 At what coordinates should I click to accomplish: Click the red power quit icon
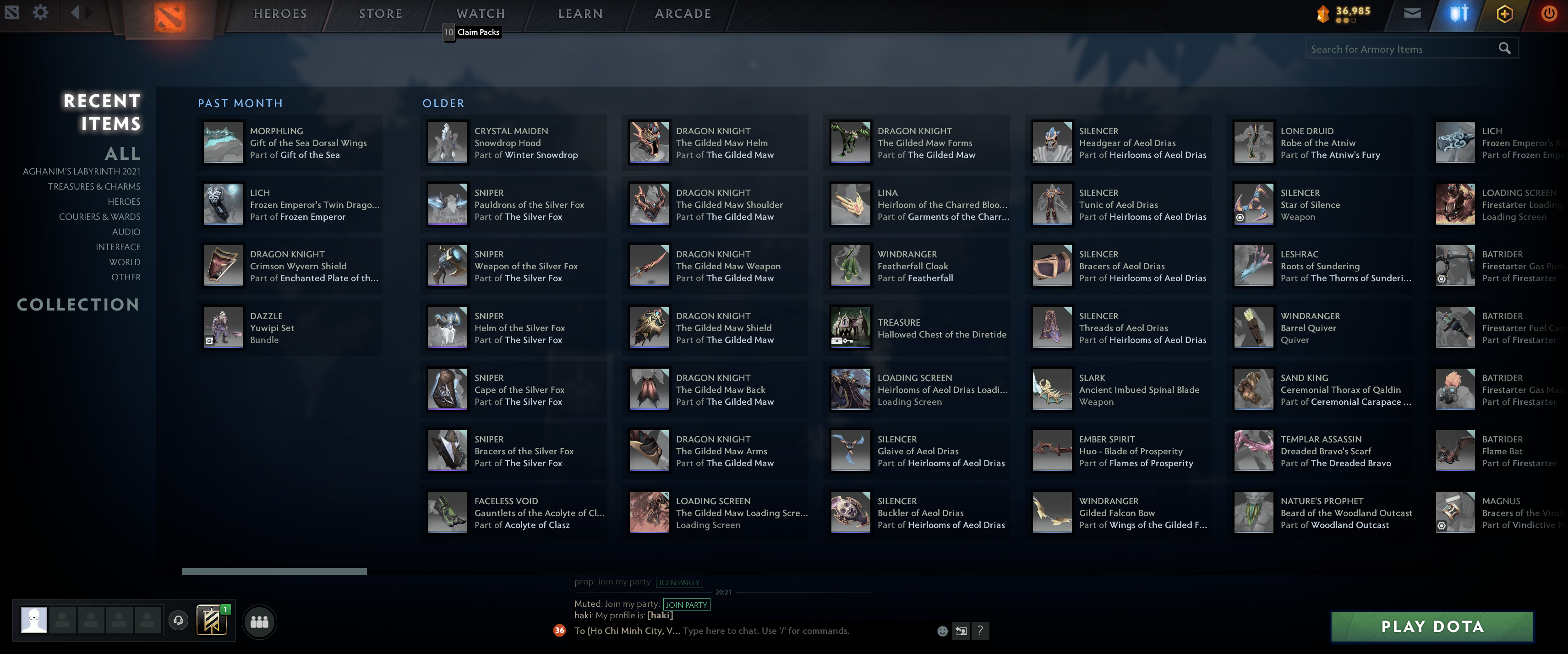(x=1548, y=13)
